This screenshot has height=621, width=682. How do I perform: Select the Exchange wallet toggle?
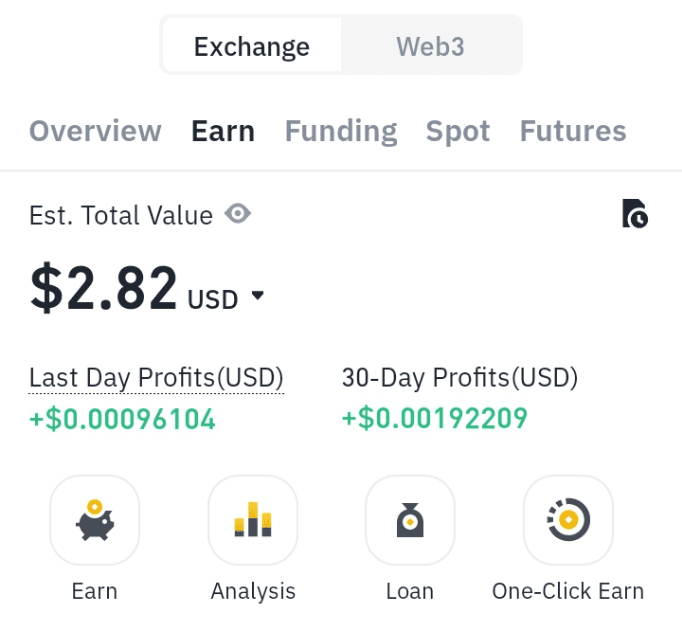pos(252,46)
